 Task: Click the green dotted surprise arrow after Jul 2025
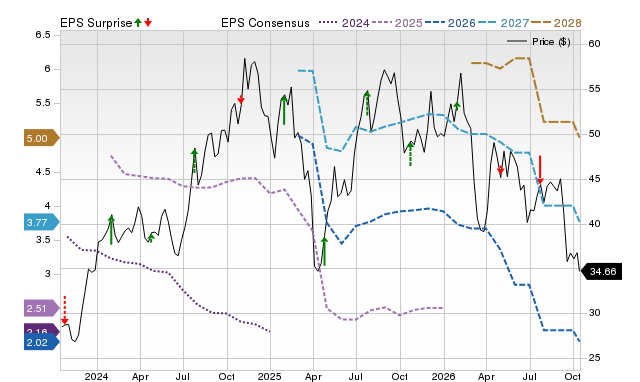pos(367,104)
